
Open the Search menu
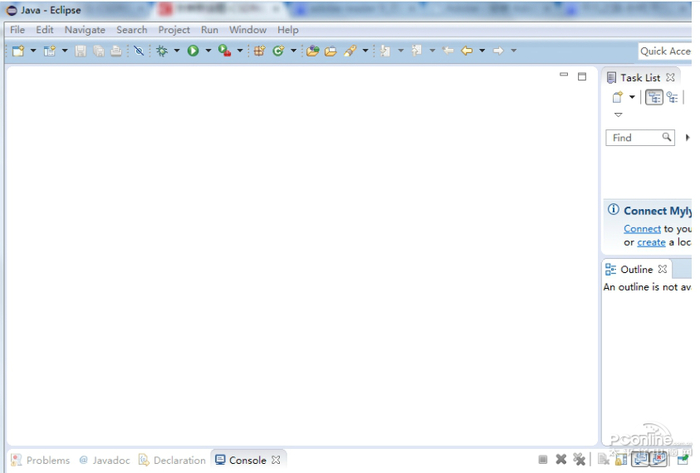(x=132, y=30)
